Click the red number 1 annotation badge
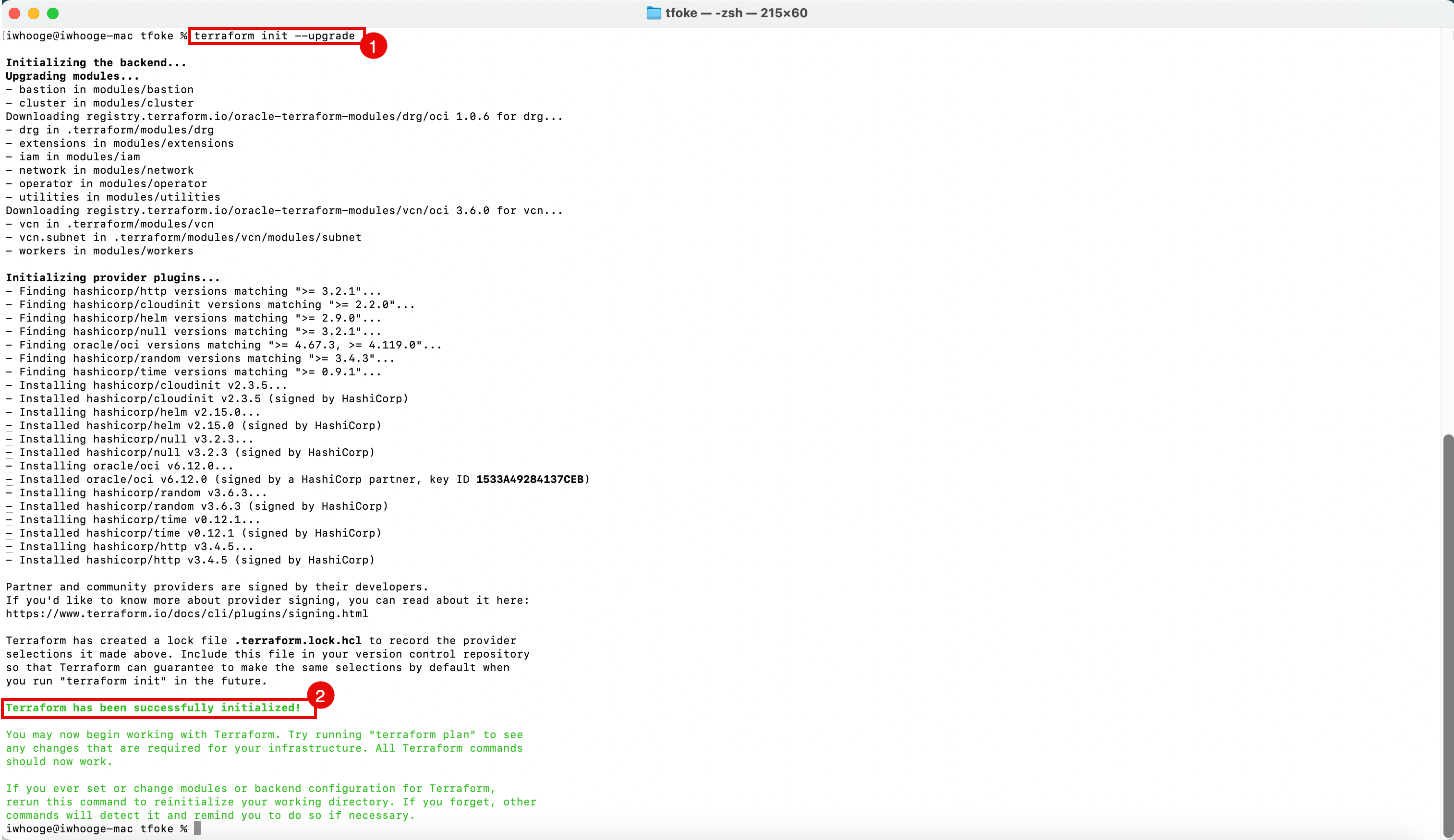The width and height of the screenshot is (1454, 840). pyautogui.click(x=373, y=46)
